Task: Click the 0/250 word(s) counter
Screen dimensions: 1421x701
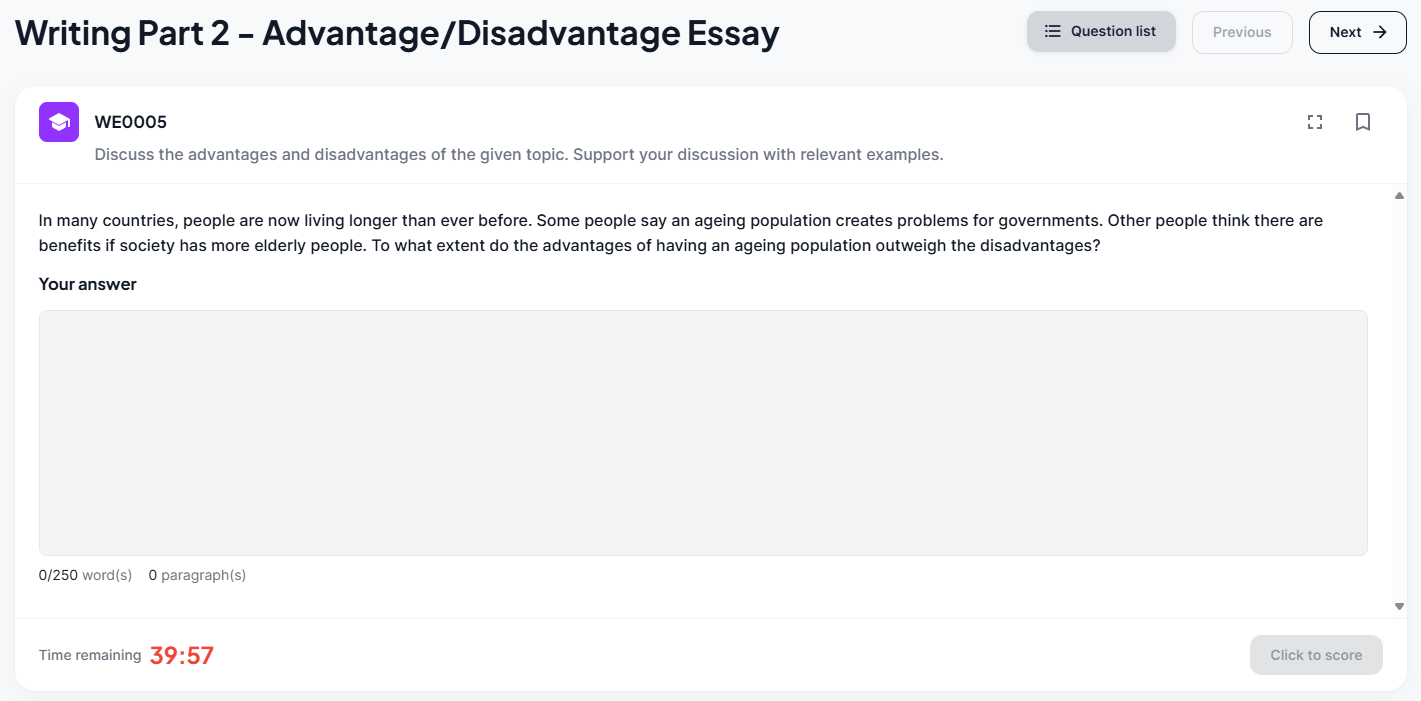Action: tap(85, 575)
